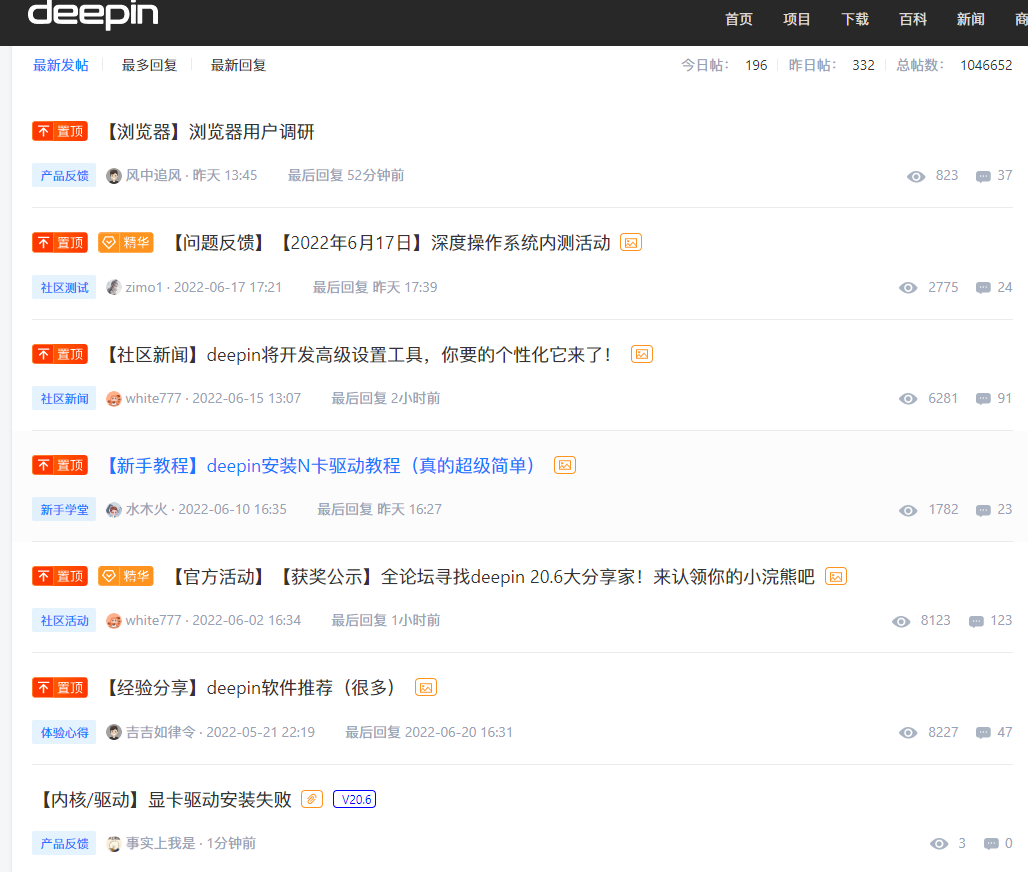Image resolution: width=1028 pixels, height=872 pixels.
Task: Click image icon beside deepin软件推荐 title
Action: coord(426,687)
